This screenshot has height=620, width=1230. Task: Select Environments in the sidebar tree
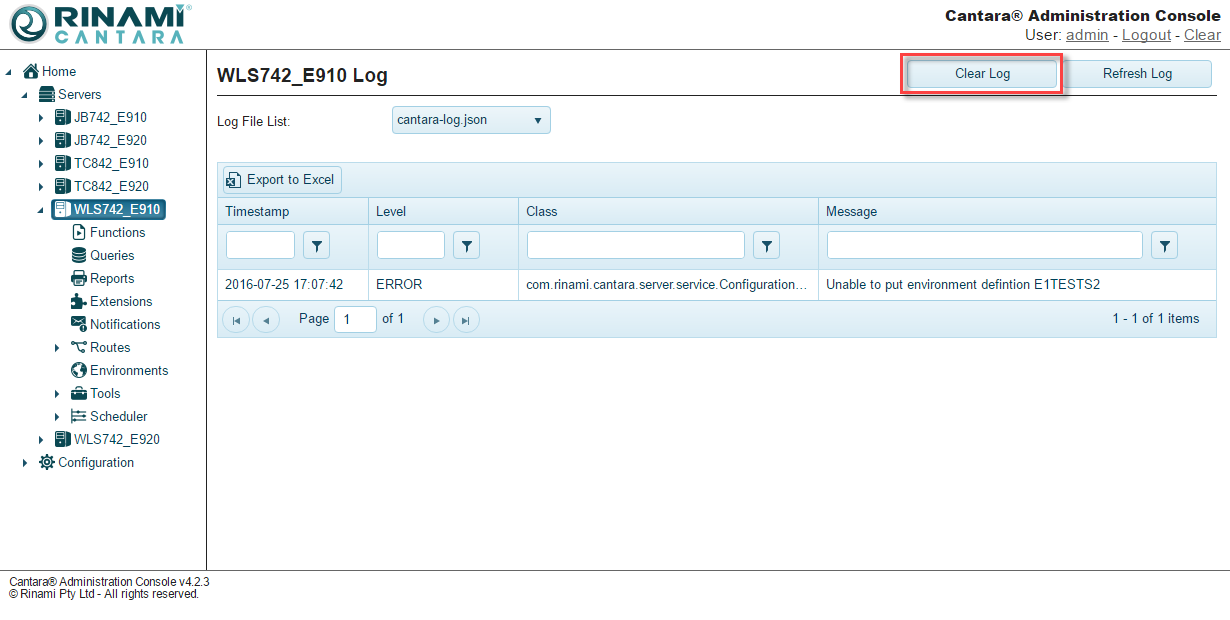click(128, 370)
